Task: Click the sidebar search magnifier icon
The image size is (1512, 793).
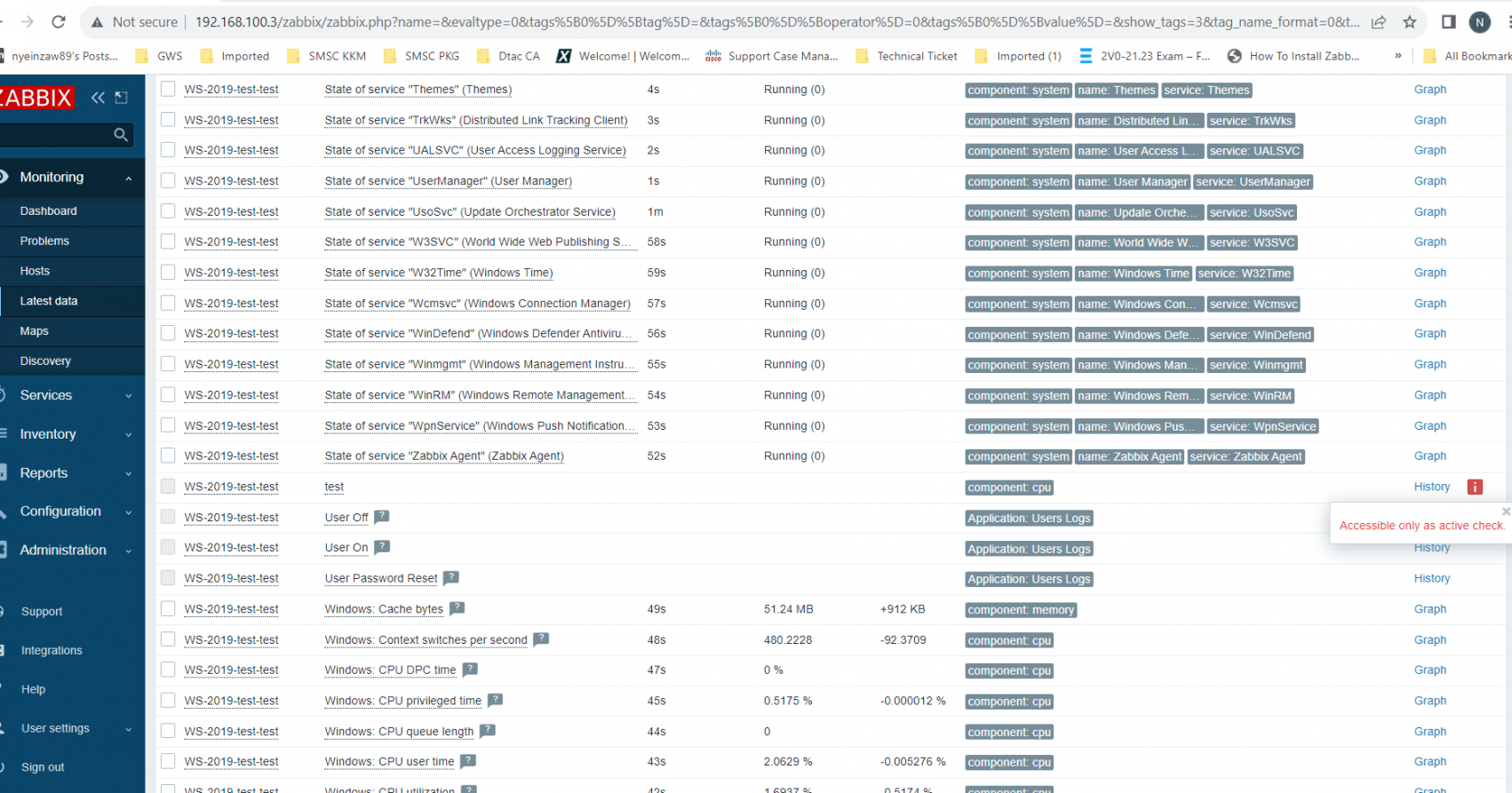Action: click(x=121, y=135)
